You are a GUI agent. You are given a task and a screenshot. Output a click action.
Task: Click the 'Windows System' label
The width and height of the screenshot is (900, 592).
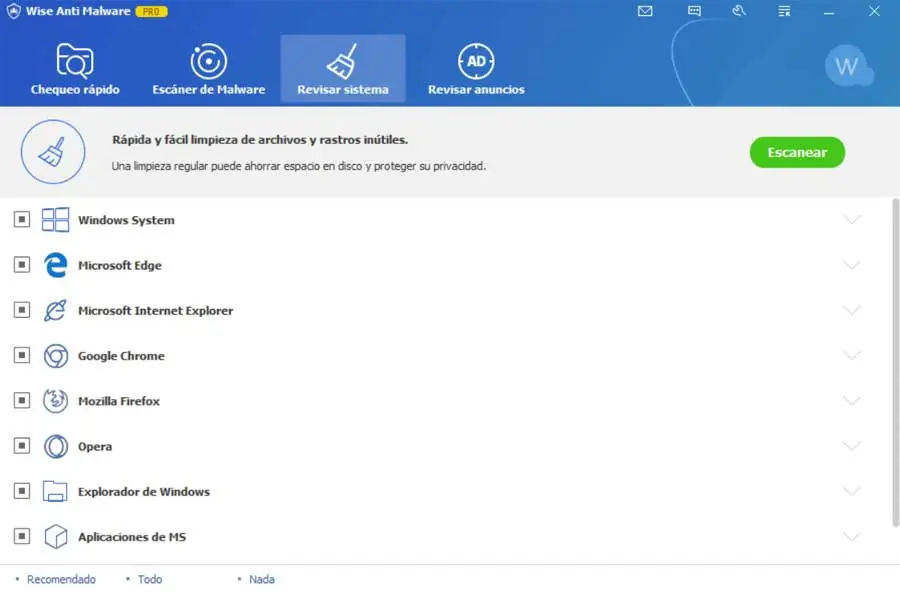pyautogui.click(x=126, y=220)
